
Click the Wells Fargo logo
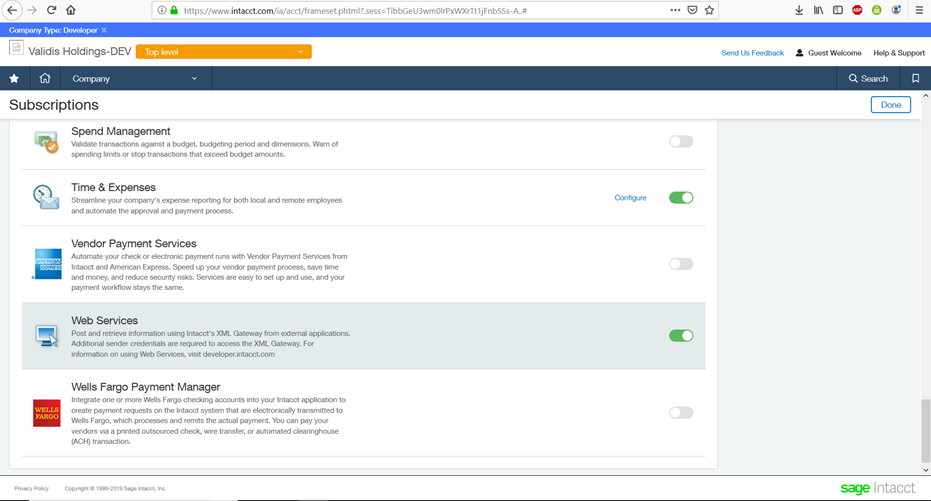47,413
